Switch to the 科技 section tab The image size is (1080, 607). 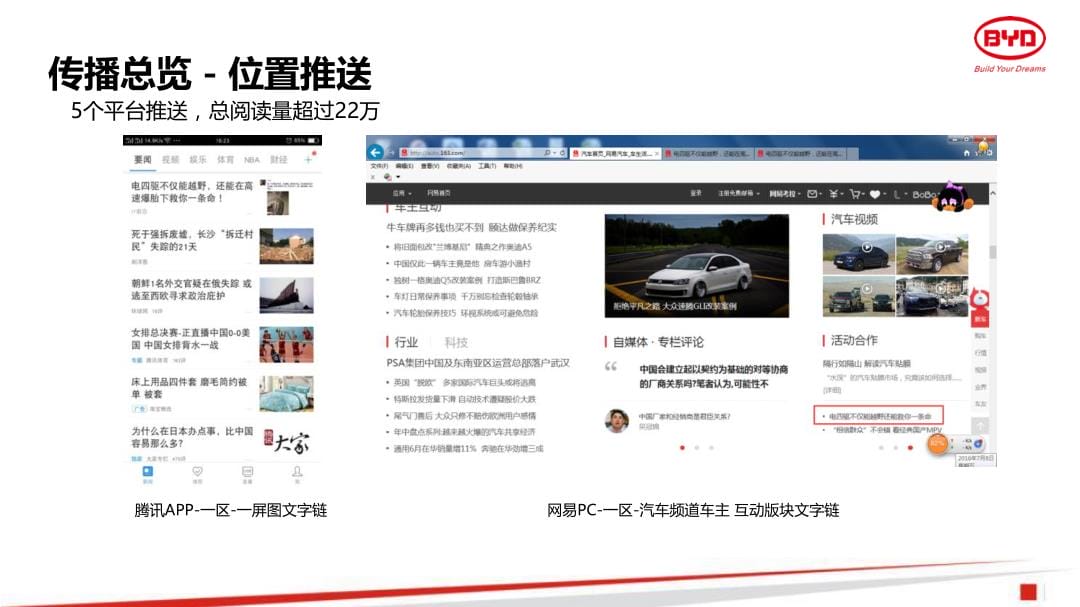click(456, 342)
